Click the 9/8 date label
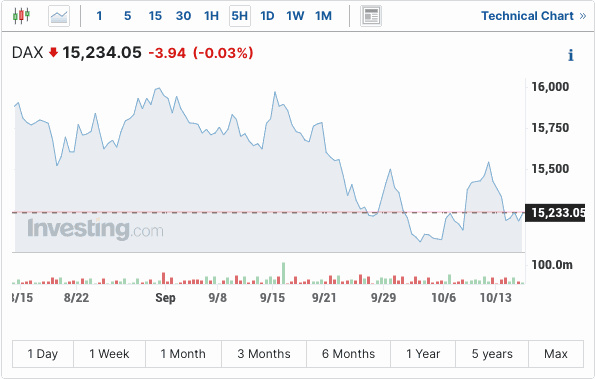The image size is (595, 379). tap(218, 298)
